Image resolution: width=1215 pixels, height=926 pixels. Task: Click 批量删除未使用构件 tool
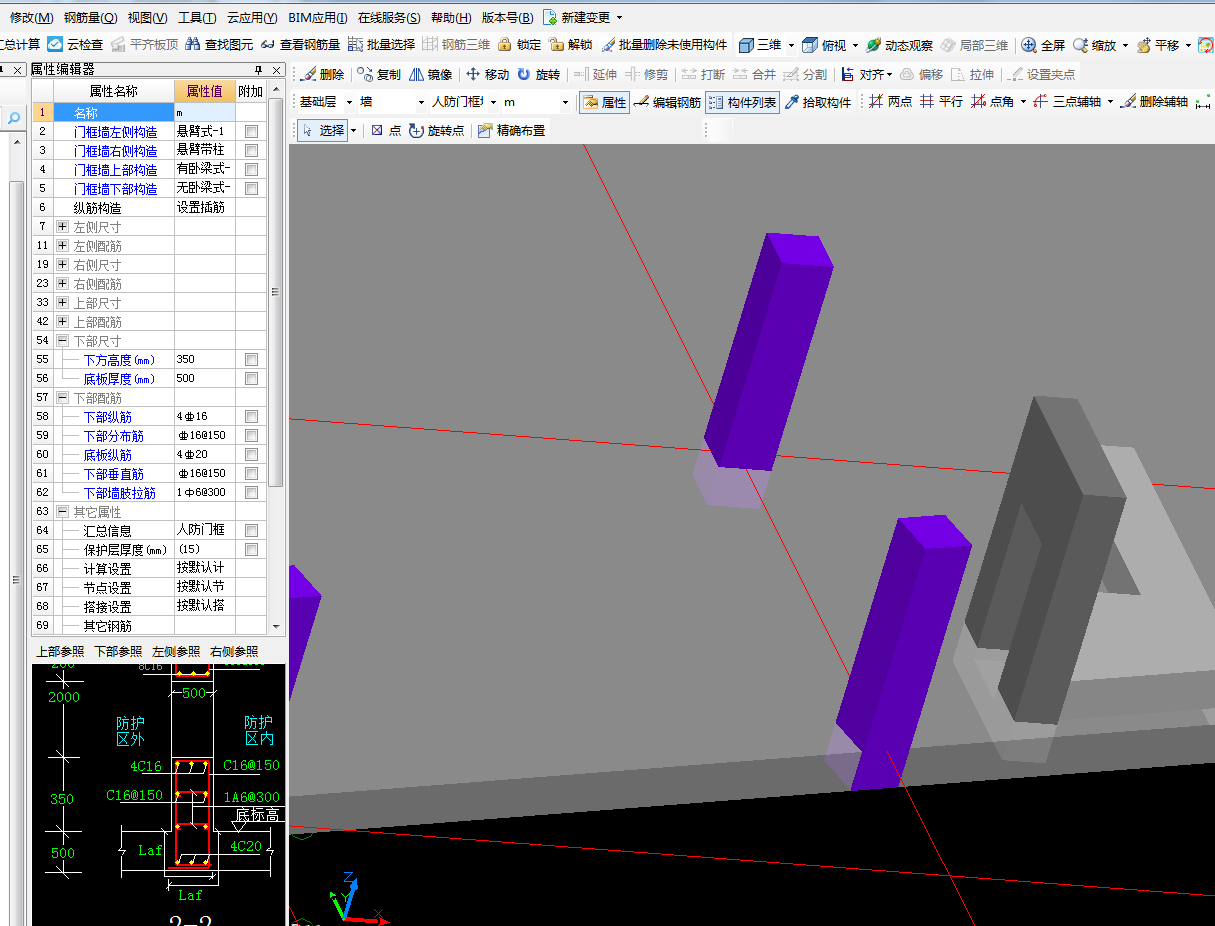click(663, 45)
